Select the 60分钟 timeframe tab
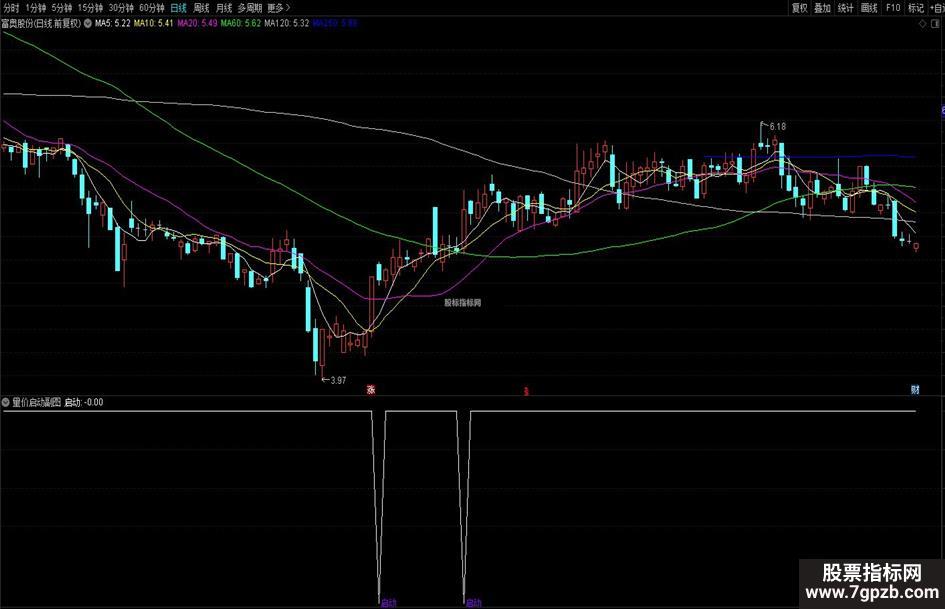The height and width of the screenshot is (609, 945). coord(151,8)
